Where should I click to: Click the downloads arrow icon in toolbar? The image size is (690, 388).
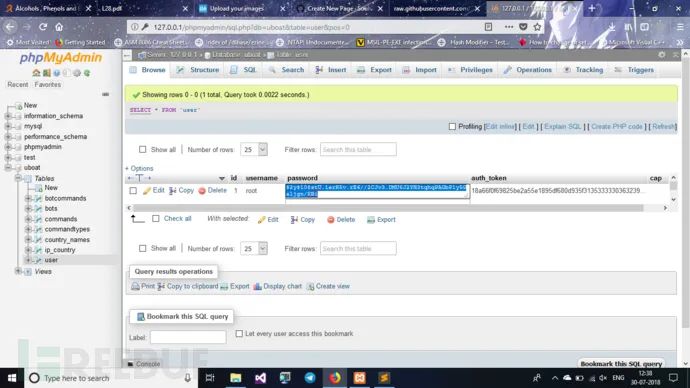tap(612, 27)
